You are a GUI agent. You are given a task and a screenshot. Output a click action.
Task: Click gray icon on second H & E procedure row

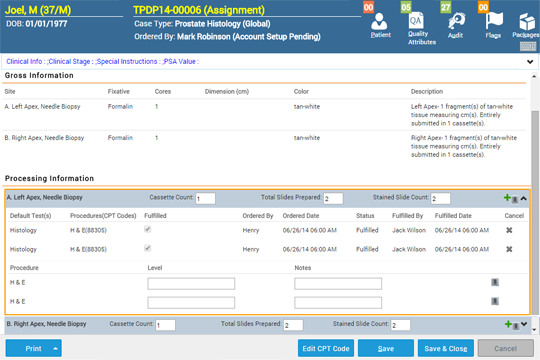495,301
